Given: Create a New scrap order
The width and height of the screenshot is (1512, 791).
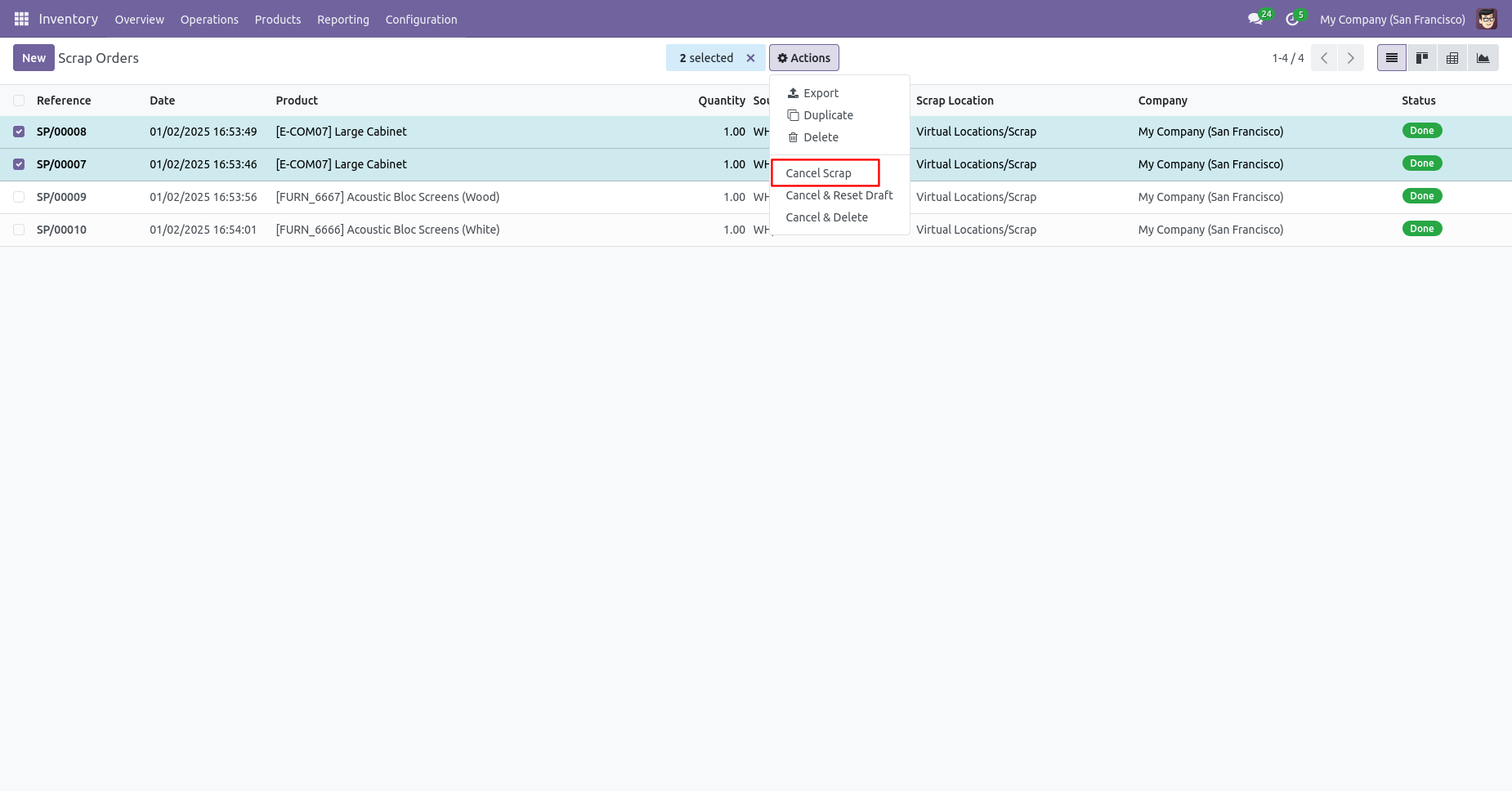Looking at the screenshot, I should pyautogui.click(x=34, y=58).
